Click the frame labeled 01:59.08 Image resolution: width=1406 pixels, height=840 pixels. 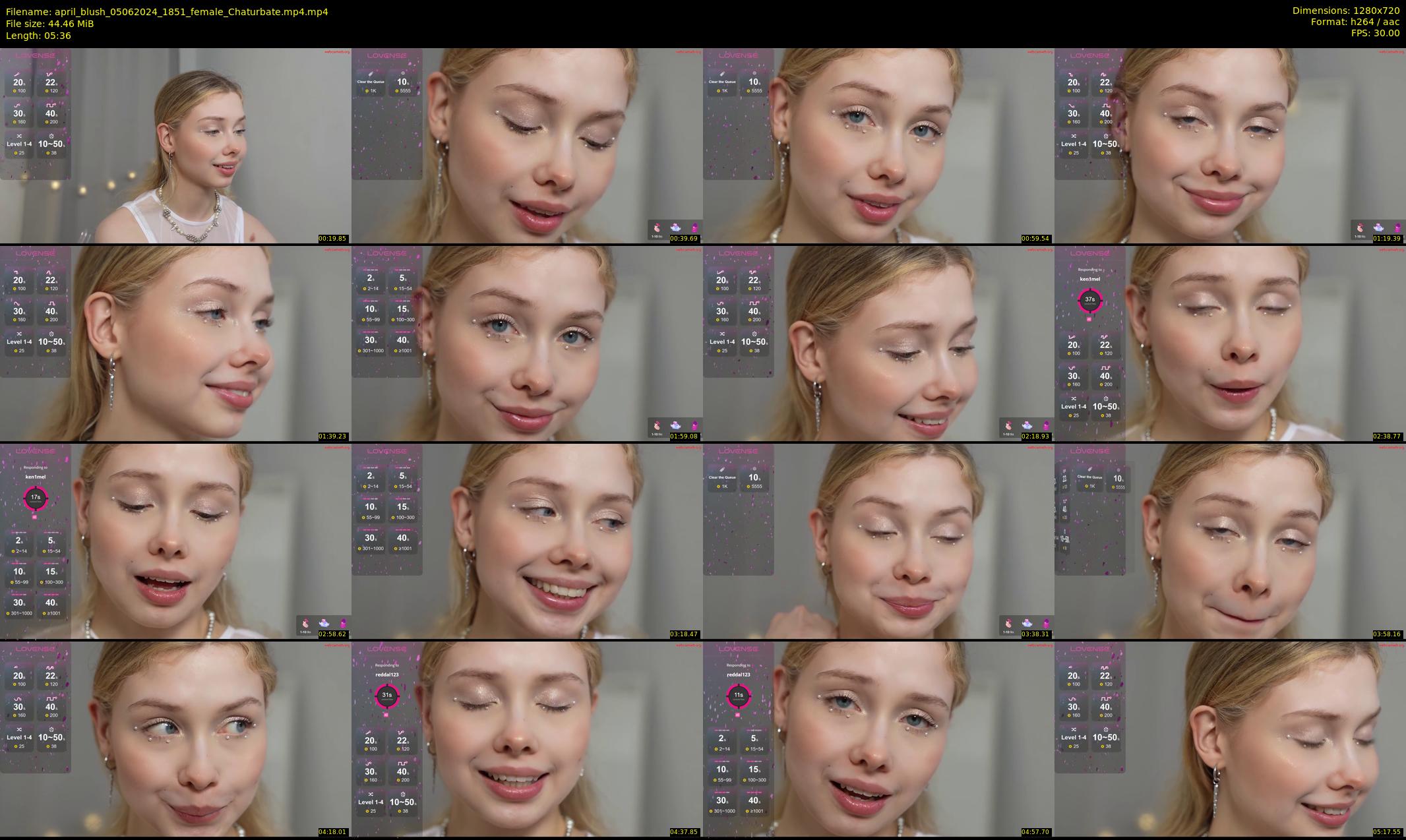(x=527, y=344)
